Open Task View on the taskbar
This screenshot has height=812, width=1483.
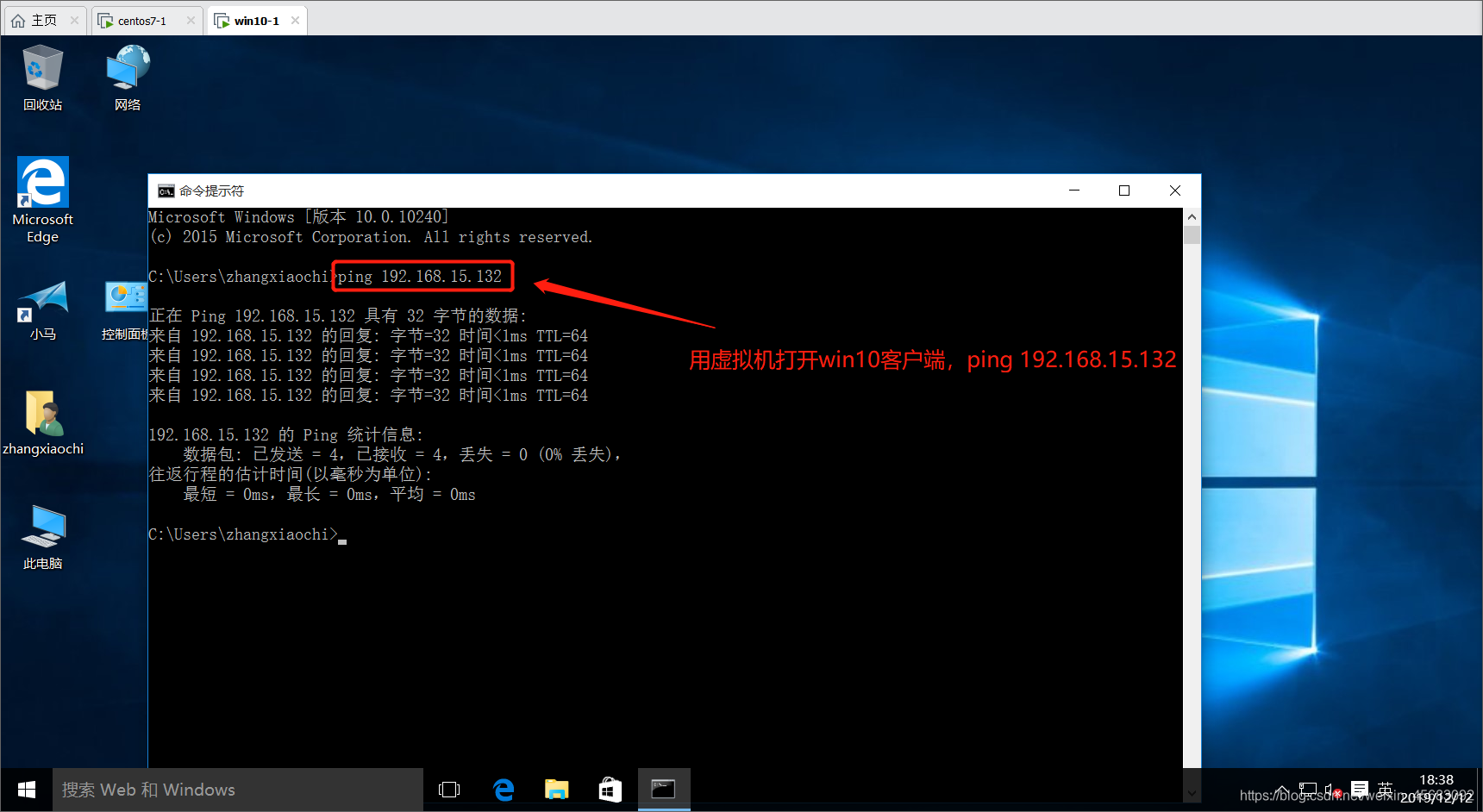click(x=449, y=790)
